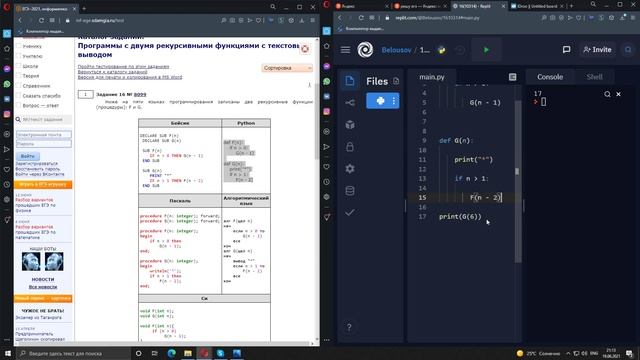Go back in the left browser window
Image resolution: width=640 pixels, height=360 pixels.
pyautogui.click(x=20, y=20)
